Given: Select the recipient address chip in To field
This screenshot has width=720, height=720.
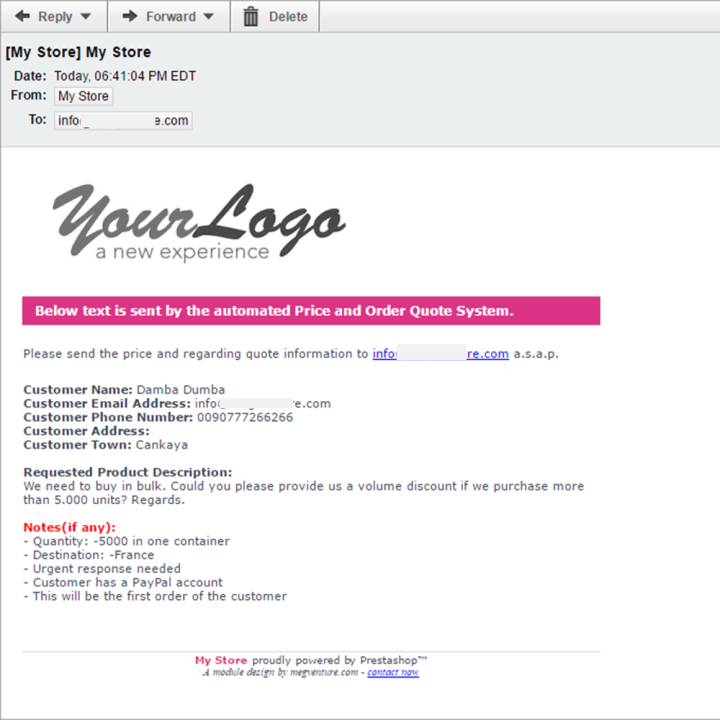Looking at the screenshot, I should click(123, 120).
